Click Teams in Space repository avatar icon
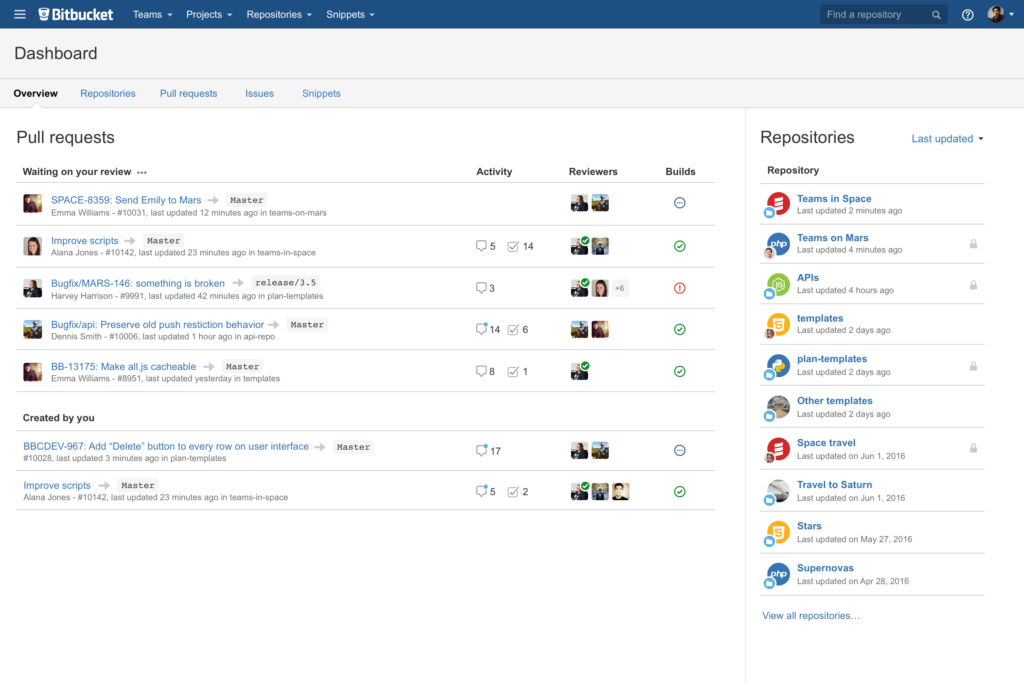Screen dimensions: 1024x683 click(778, 204)
